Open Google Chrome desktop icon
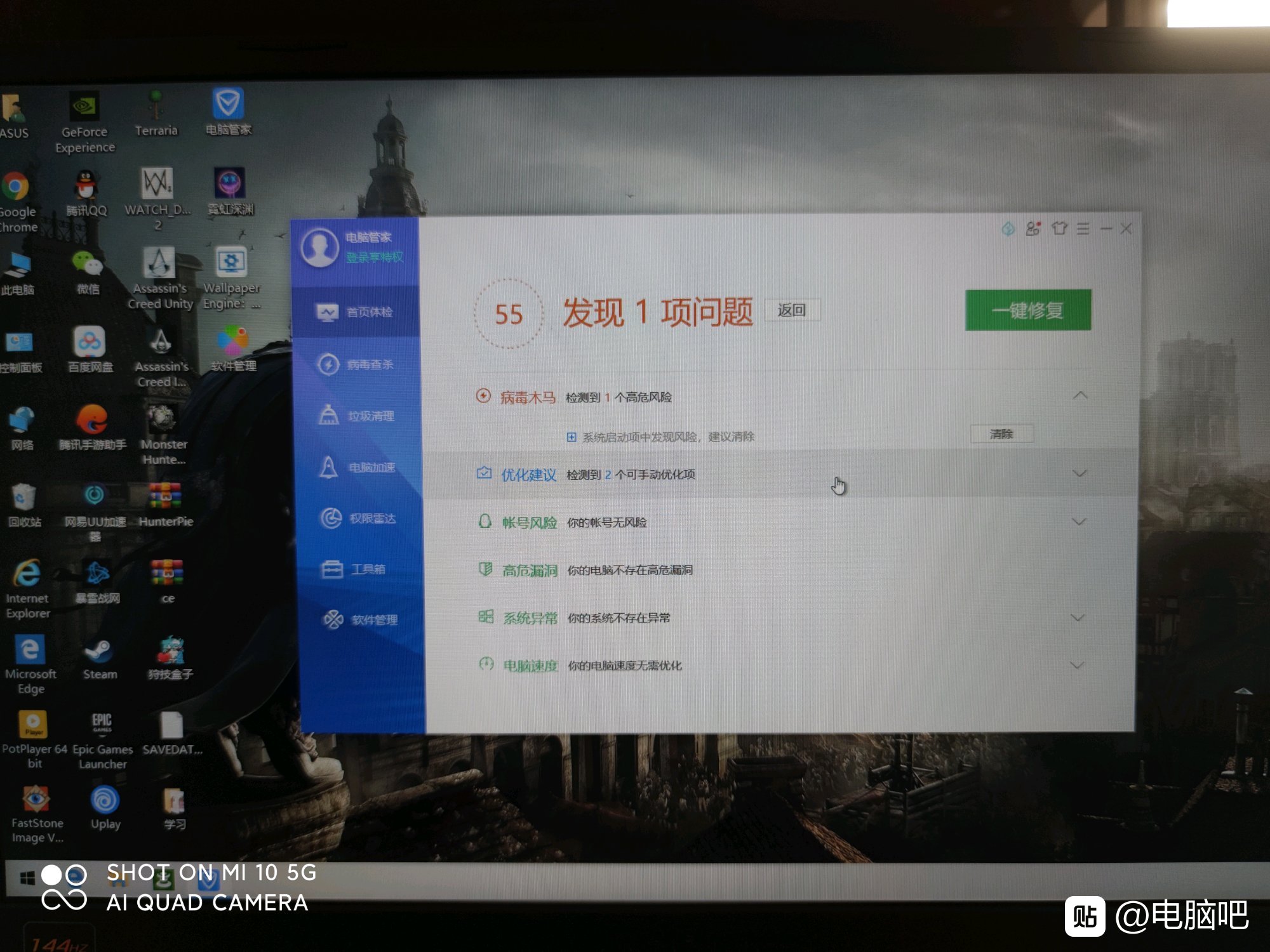Image resolution: width=1270 pixels, height=952 pixels. pyautogui.click(x=18, y=202)
